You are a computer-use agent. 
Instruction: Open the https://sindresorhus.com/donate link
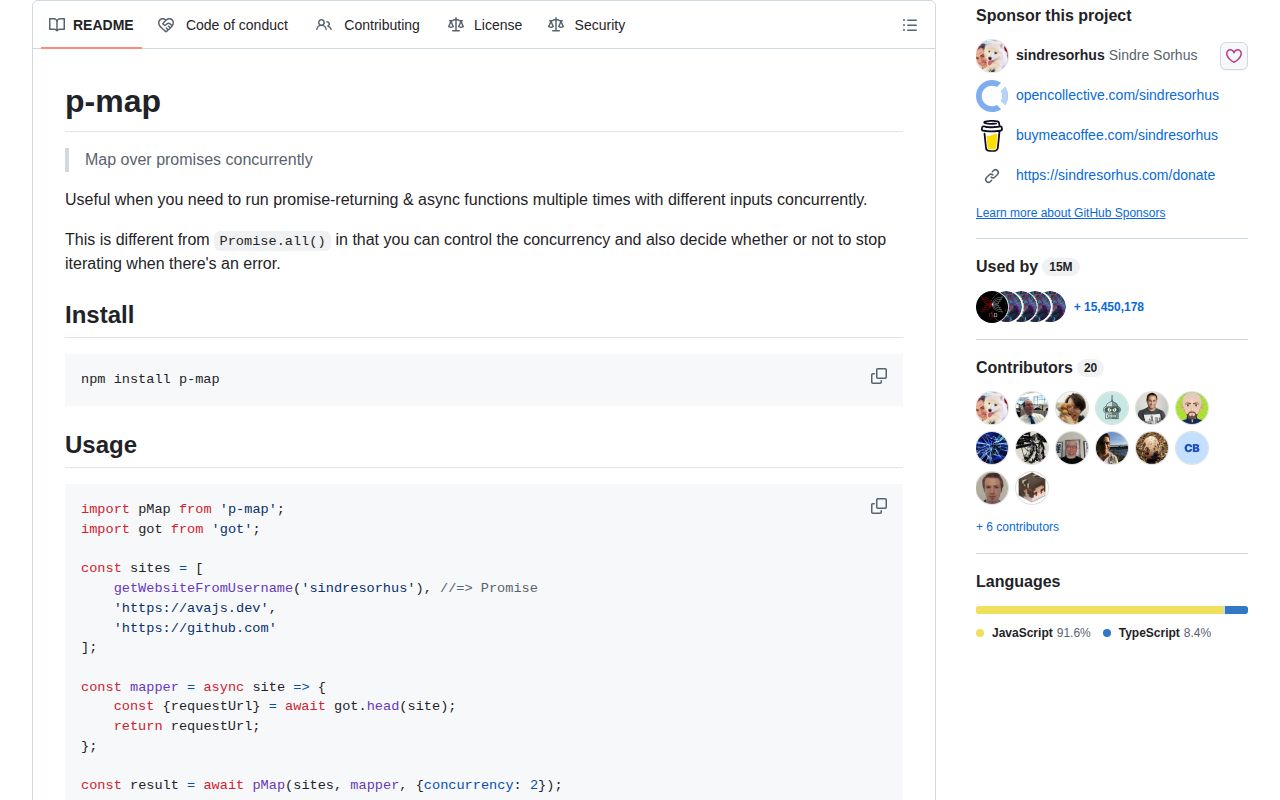1115,175
